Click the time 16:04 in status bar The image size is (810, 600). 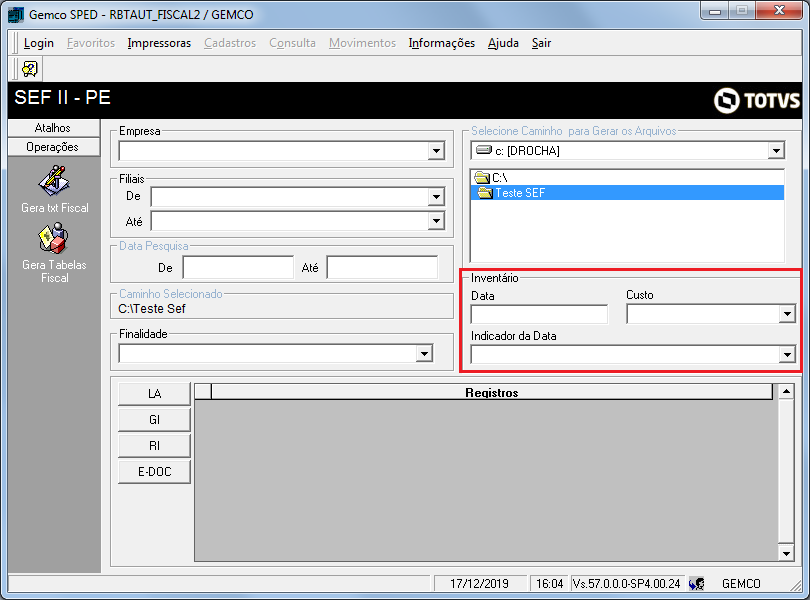(x=550, y=583)
